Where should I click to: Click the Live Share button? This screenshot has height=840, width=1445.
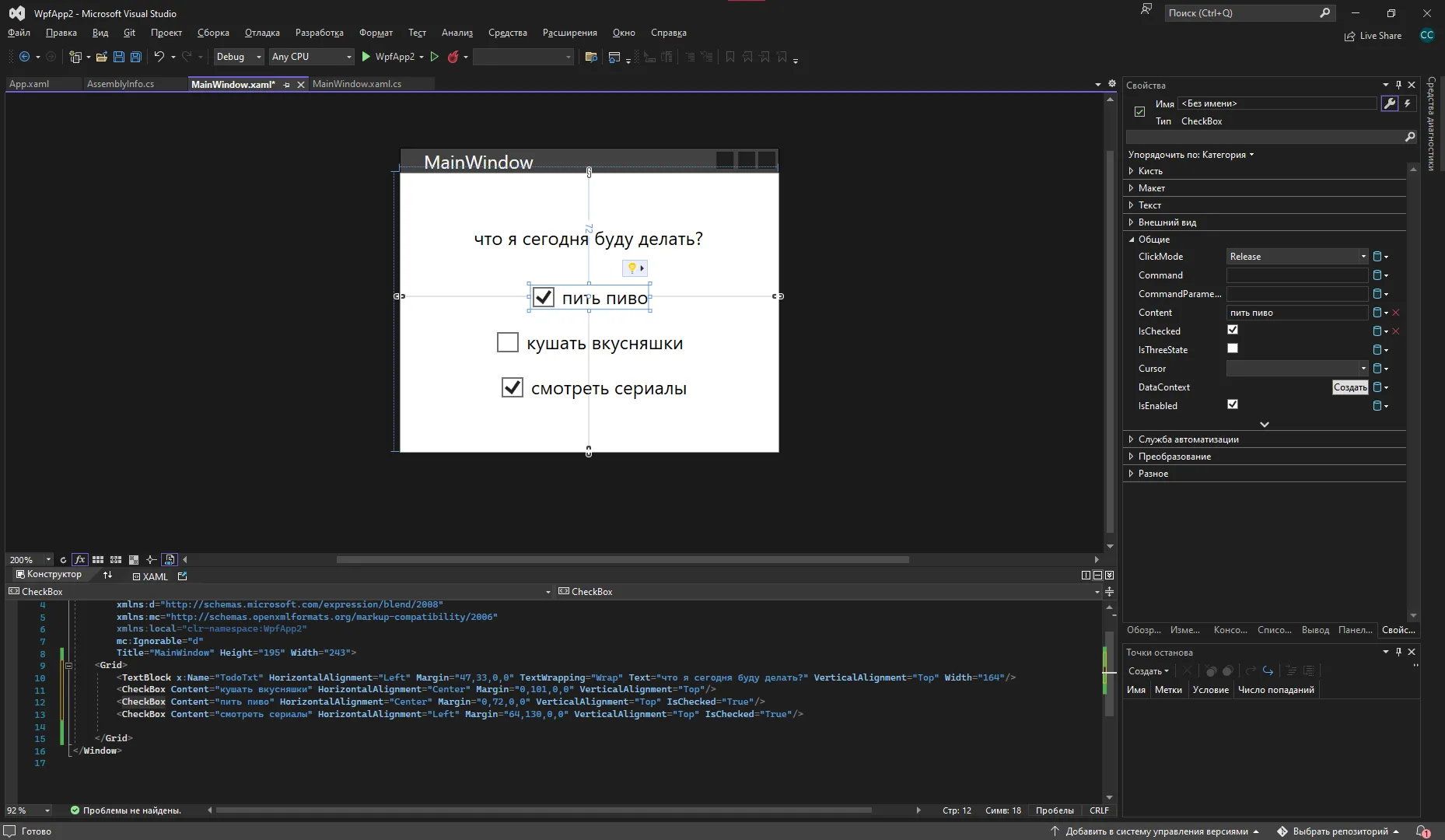tap(1373, 36)
